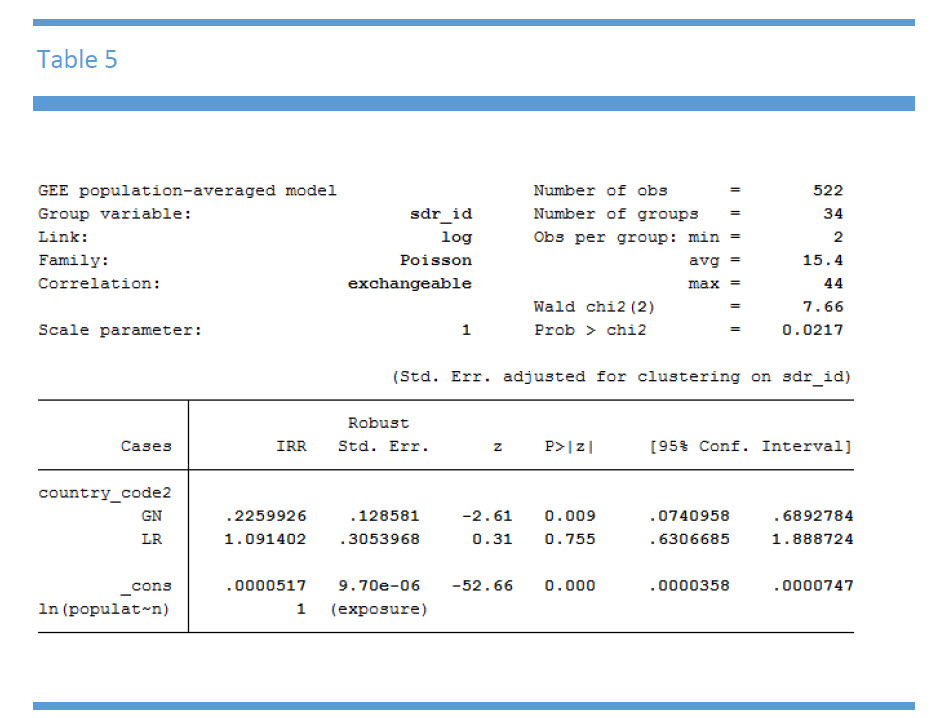This screenshot has height=718, width=933.
Task: Click the _cons p-value 0.000
Action: click(x=569, y=585)
